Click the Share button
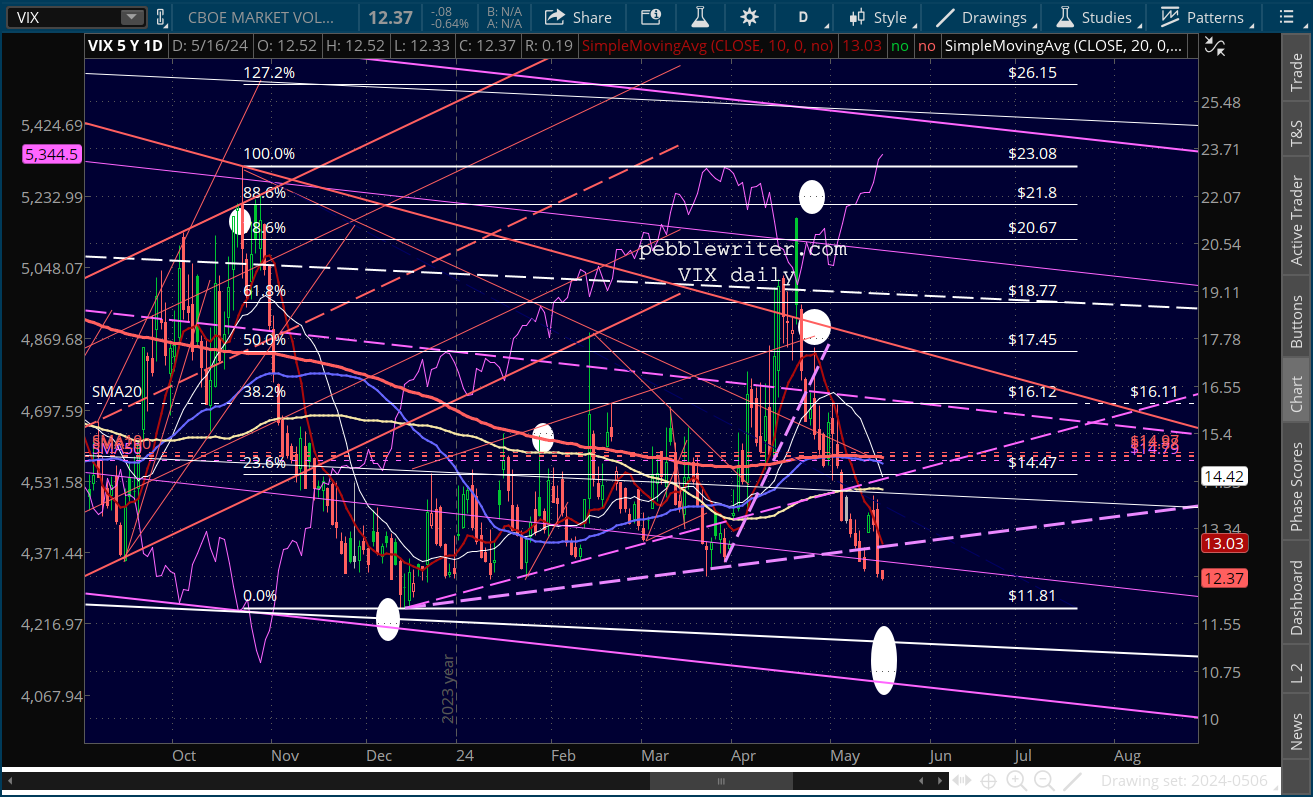 coord(578,17)
